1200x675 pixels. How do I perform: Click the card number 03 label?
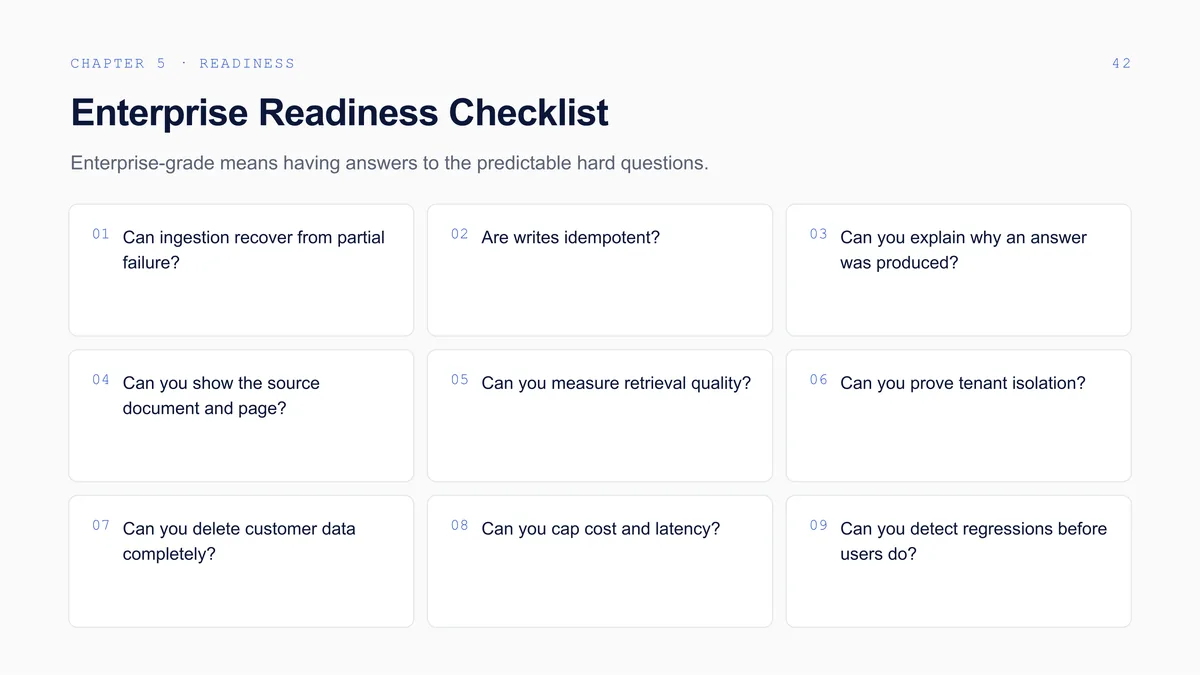tap(819, 234)
